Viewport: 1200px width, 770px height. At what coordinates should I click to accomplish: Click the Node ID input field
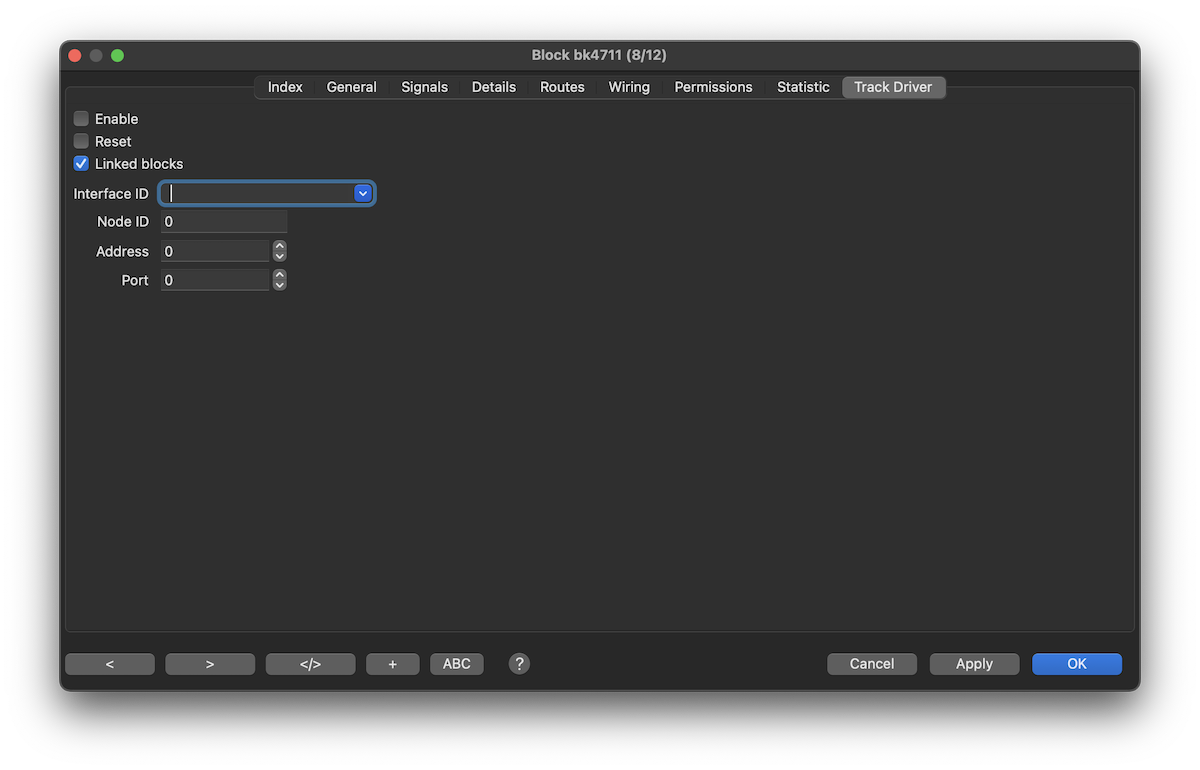[224, 222]
